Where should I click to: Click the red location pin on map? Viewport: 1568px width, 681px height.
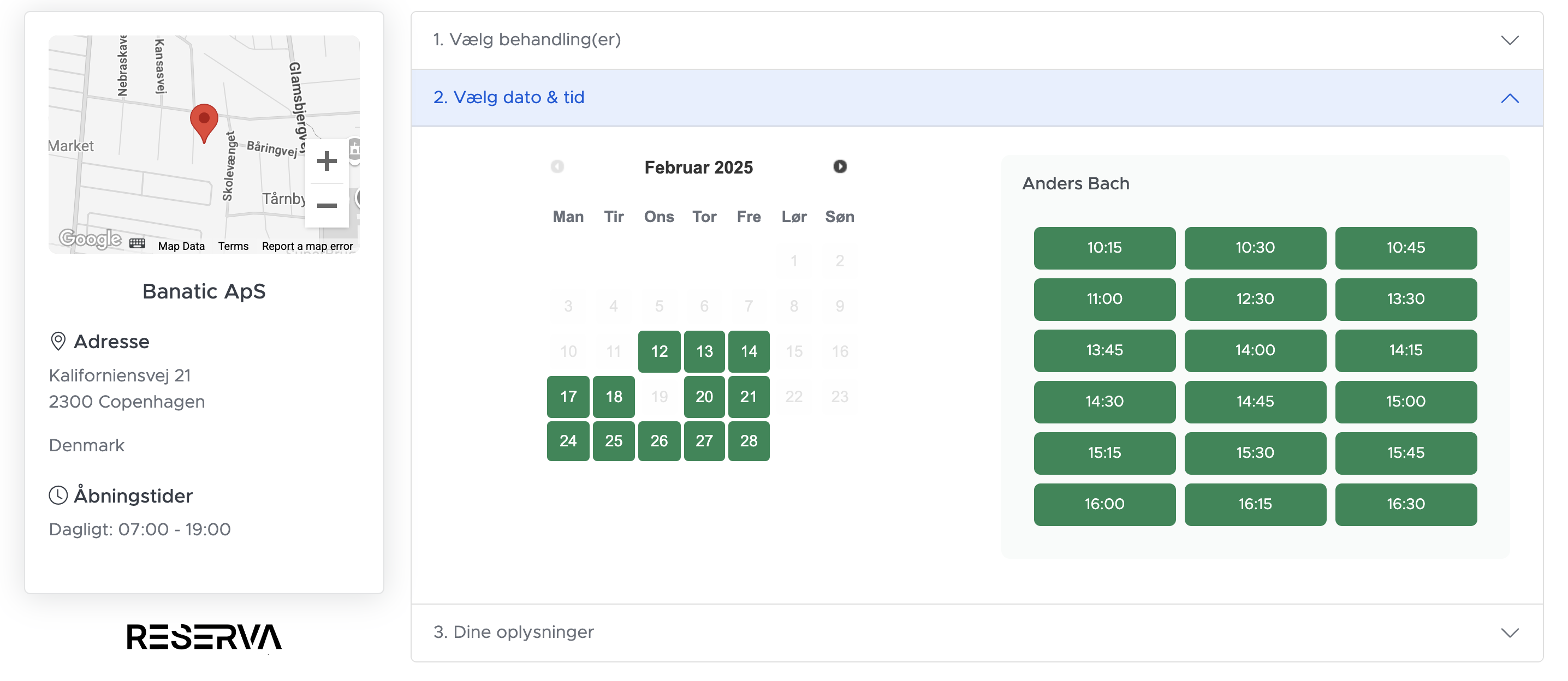click(204, 123)
